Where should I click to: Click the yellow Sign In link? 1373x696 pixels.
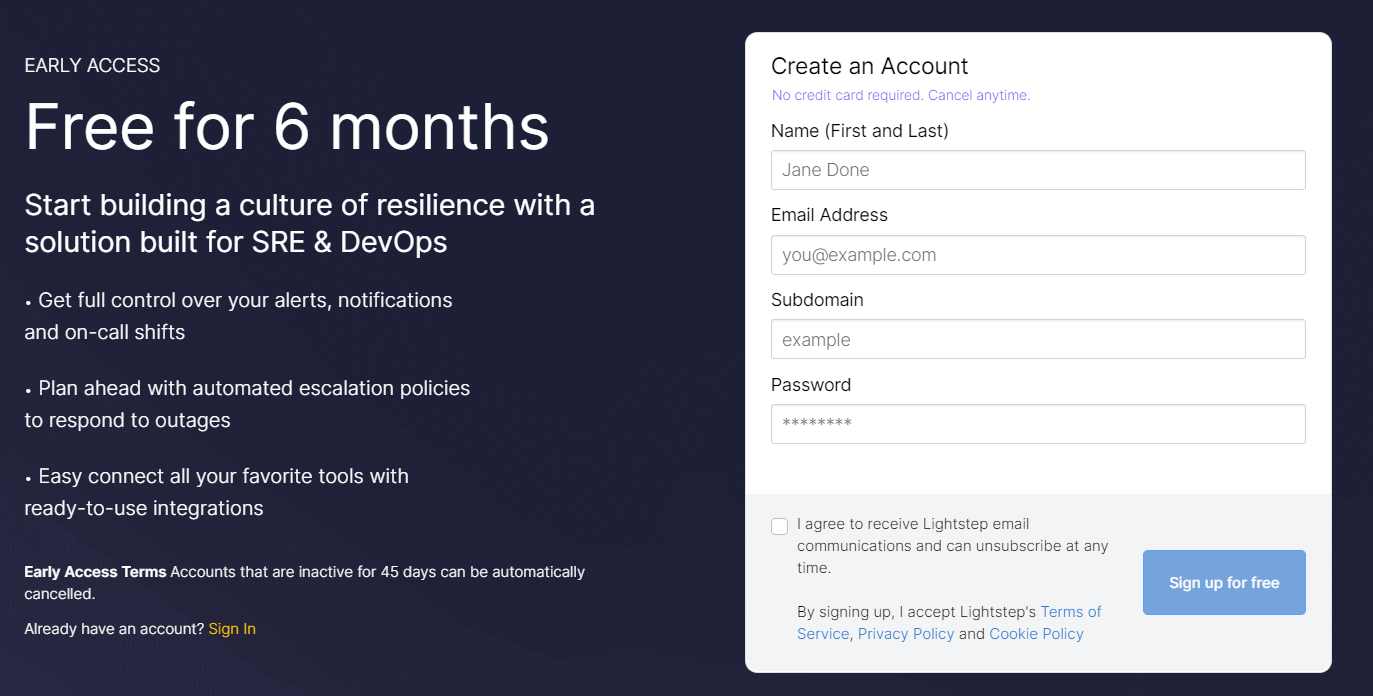(232, 629)
